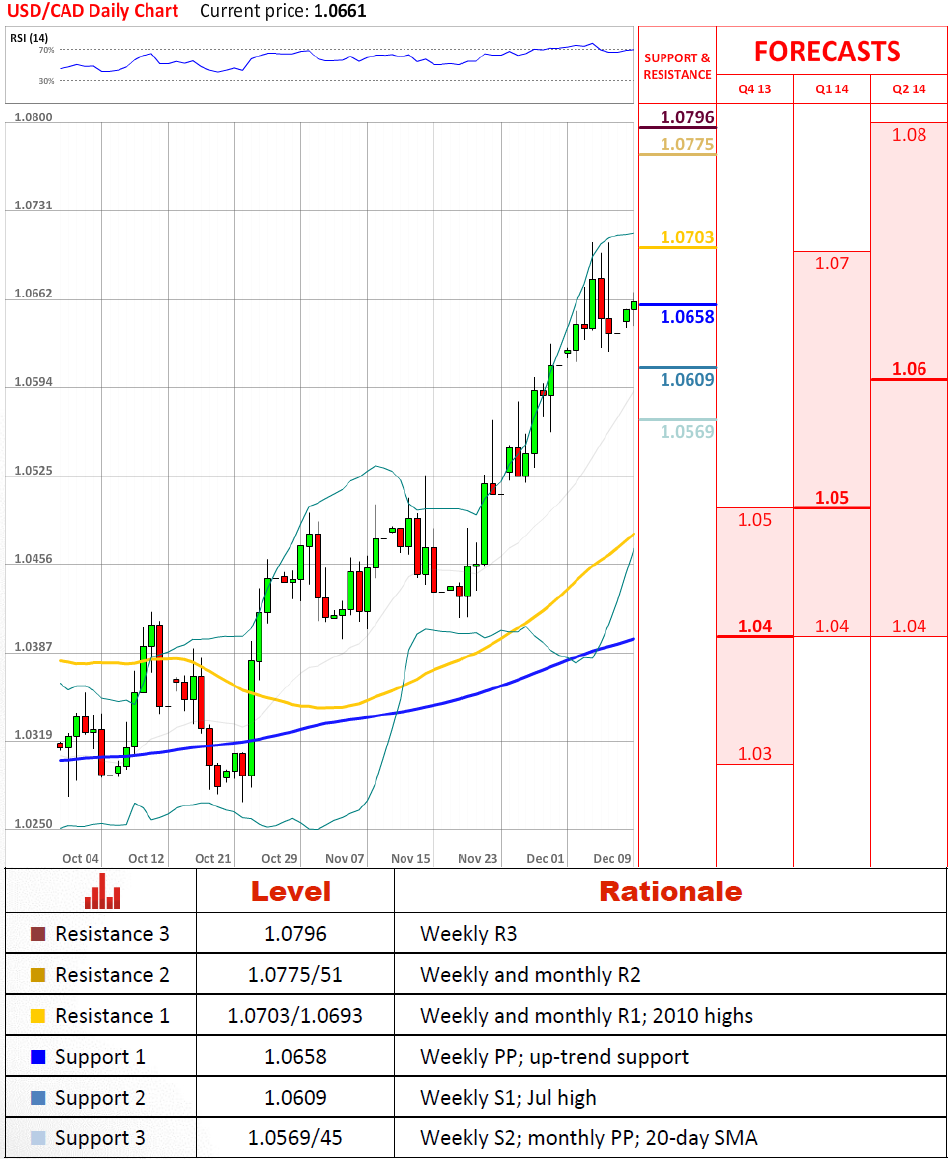
Task: Click the Oct 04 date axis label
Action: [x=80, y=858]
